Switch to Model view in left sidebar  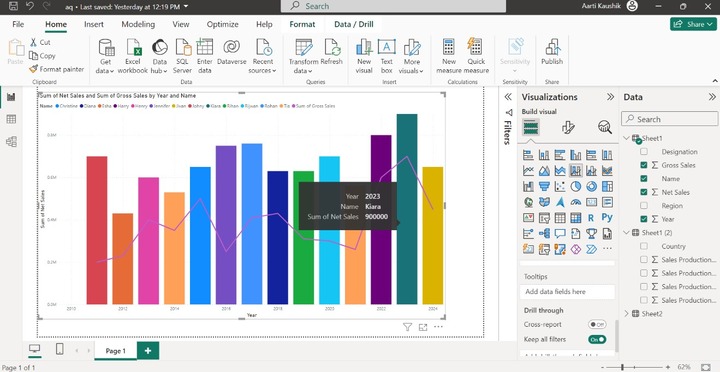click(x=11, y=141)
